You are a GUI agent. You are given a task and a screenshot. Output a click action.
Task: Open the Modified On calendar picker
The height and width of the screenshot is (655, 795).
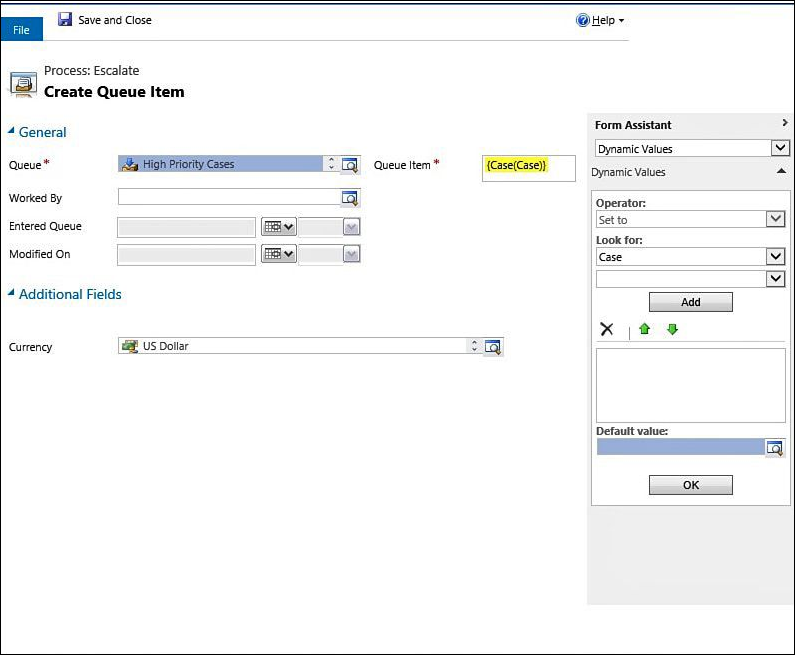point(278,253)
